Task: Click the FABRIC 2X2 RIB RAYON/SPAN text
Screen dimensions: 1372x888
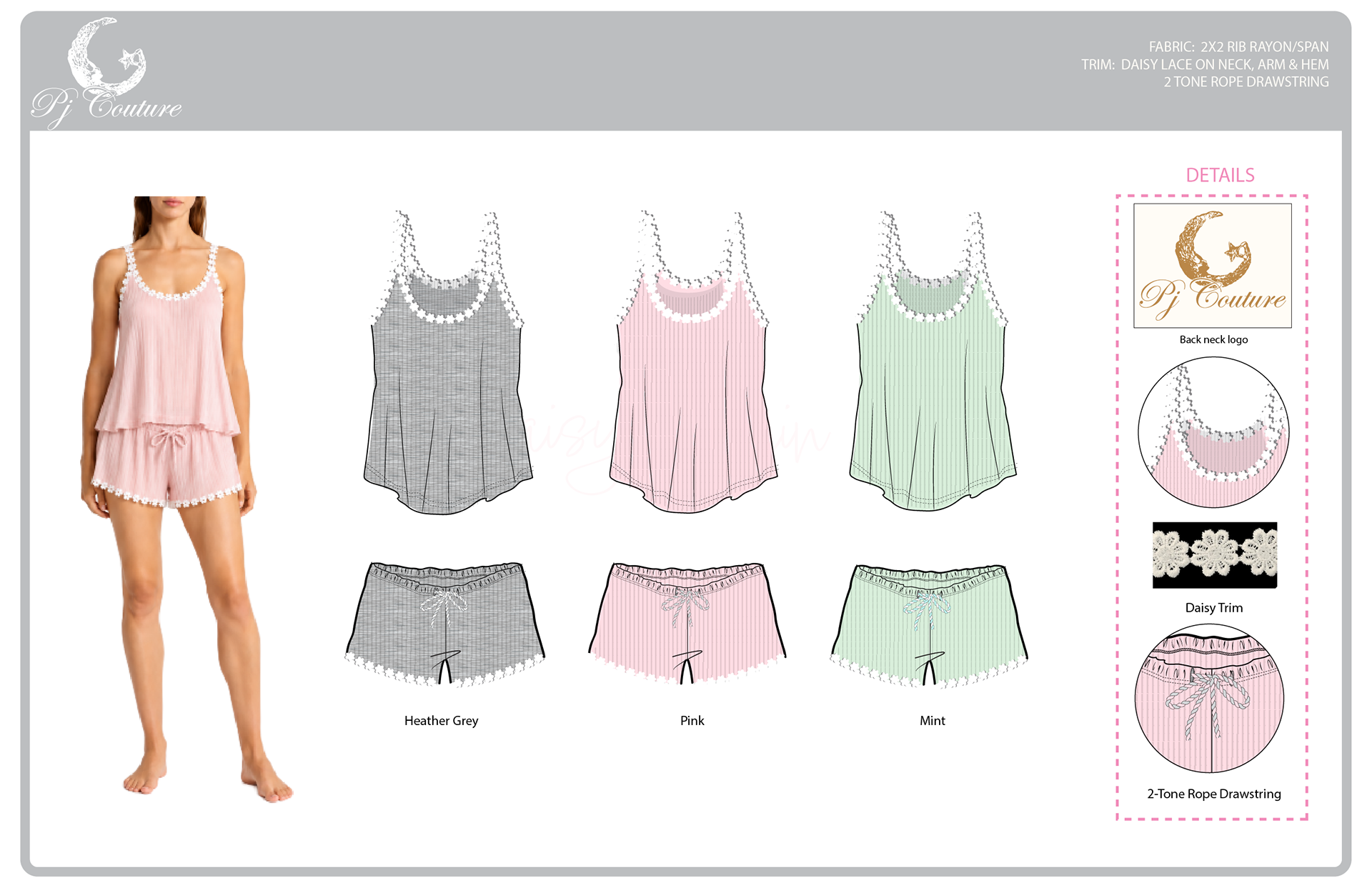Action: (x=1238, y=47)
